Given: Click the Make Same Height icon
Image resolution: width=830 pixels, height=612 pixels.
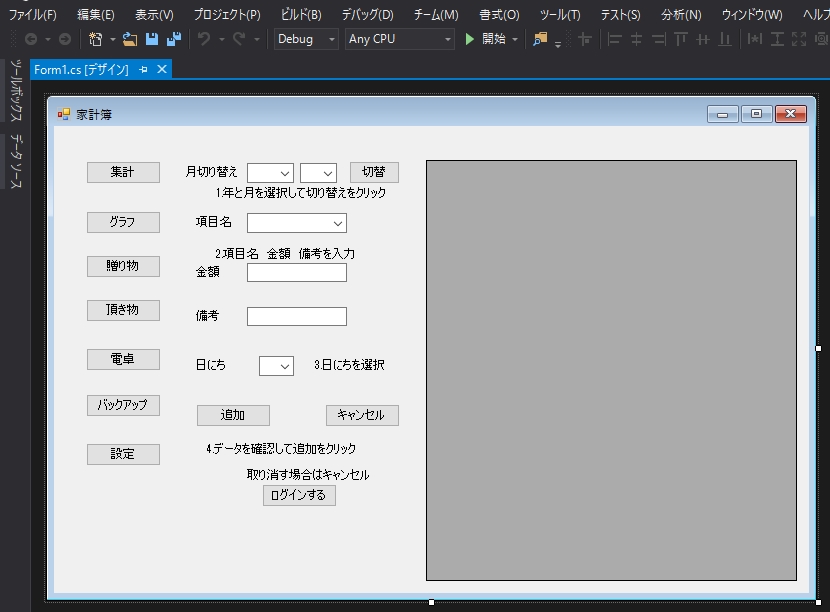Looking at the screenshot, I should (777, 39).
